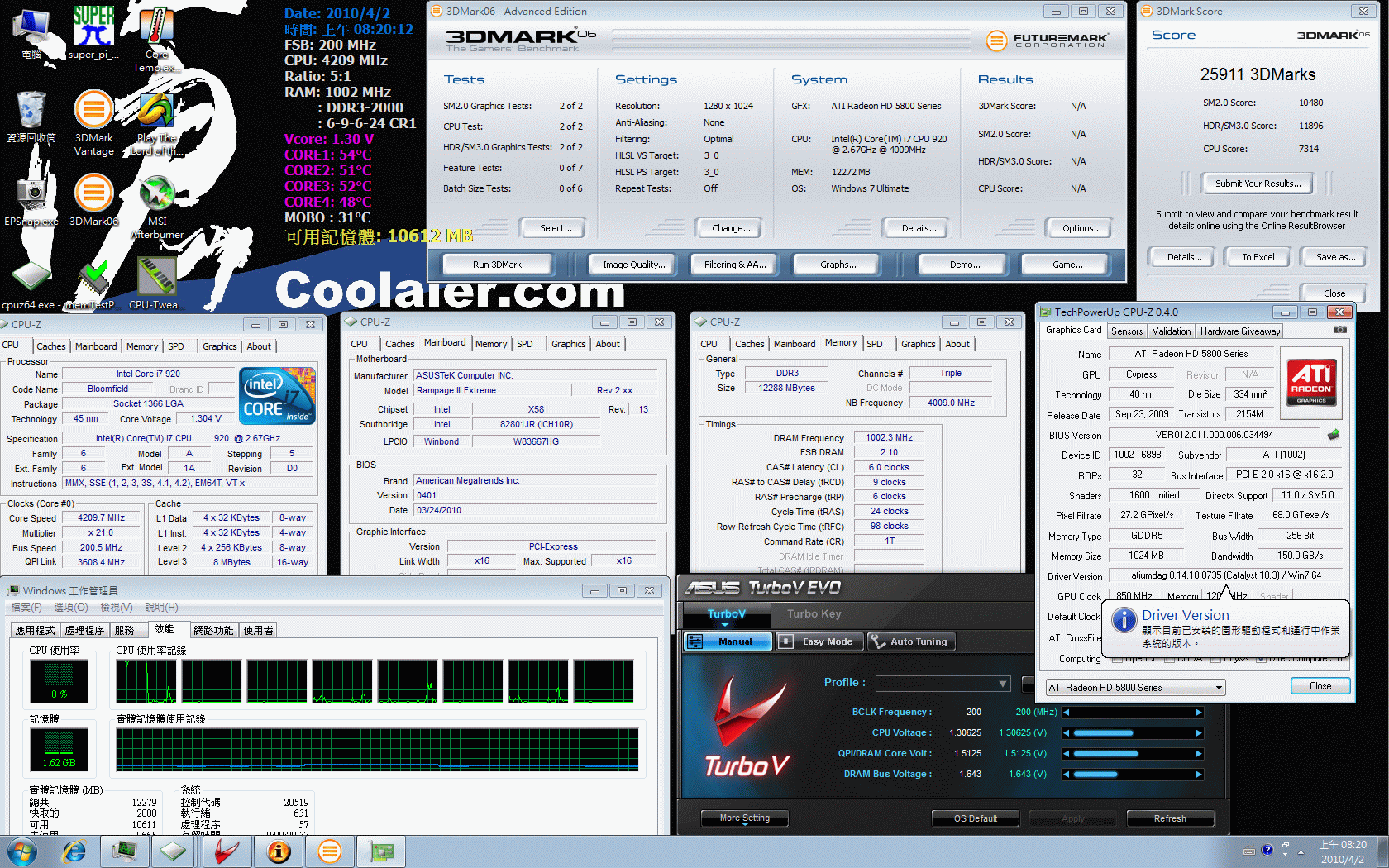Click the Close button in GPU-Z
This screenshot has width=1389, height=868.
[1320, 686]
